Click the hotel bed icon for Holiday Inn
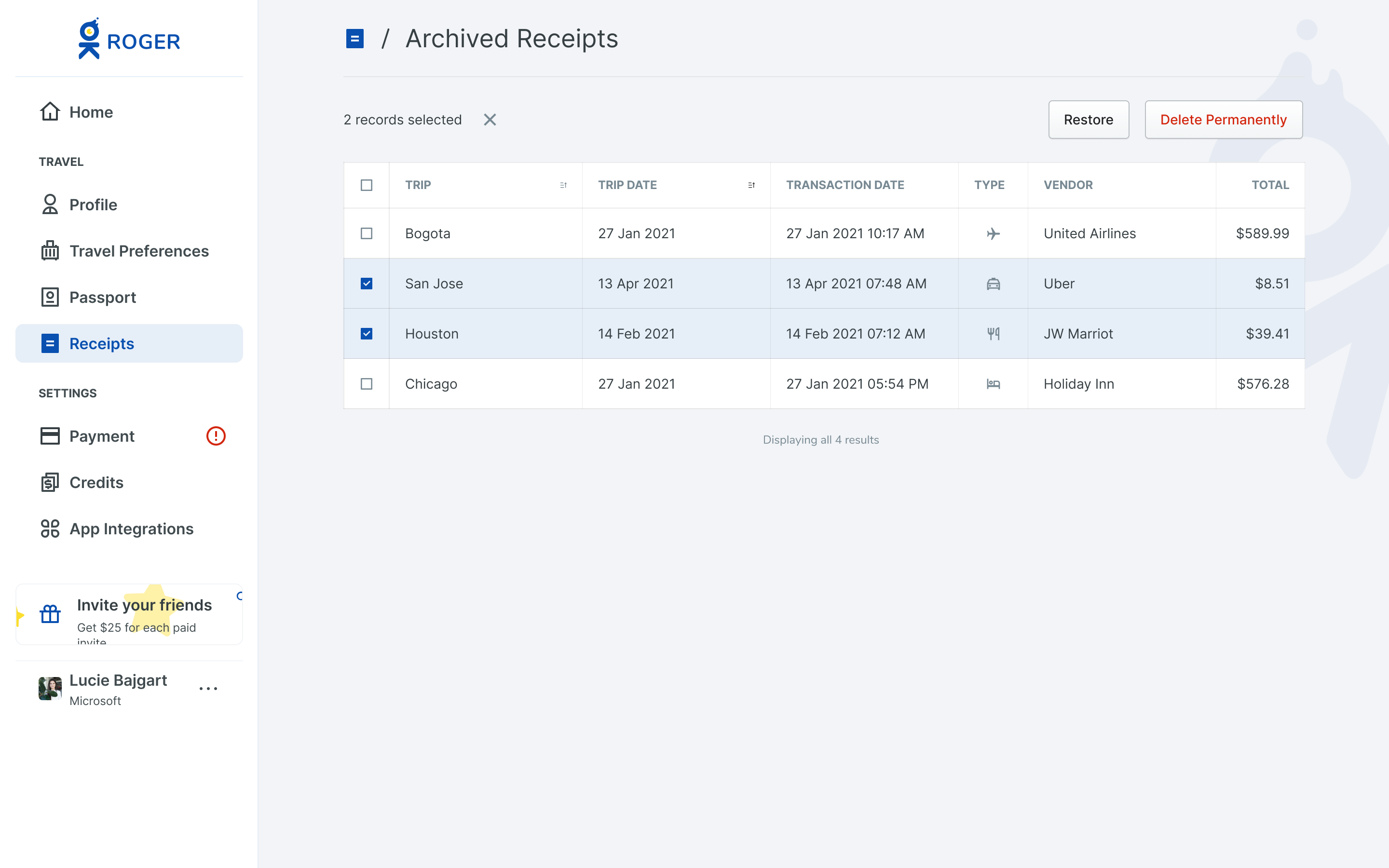Screen dimensions: 1389x868 pyautogui.click(x=993, y=383)
